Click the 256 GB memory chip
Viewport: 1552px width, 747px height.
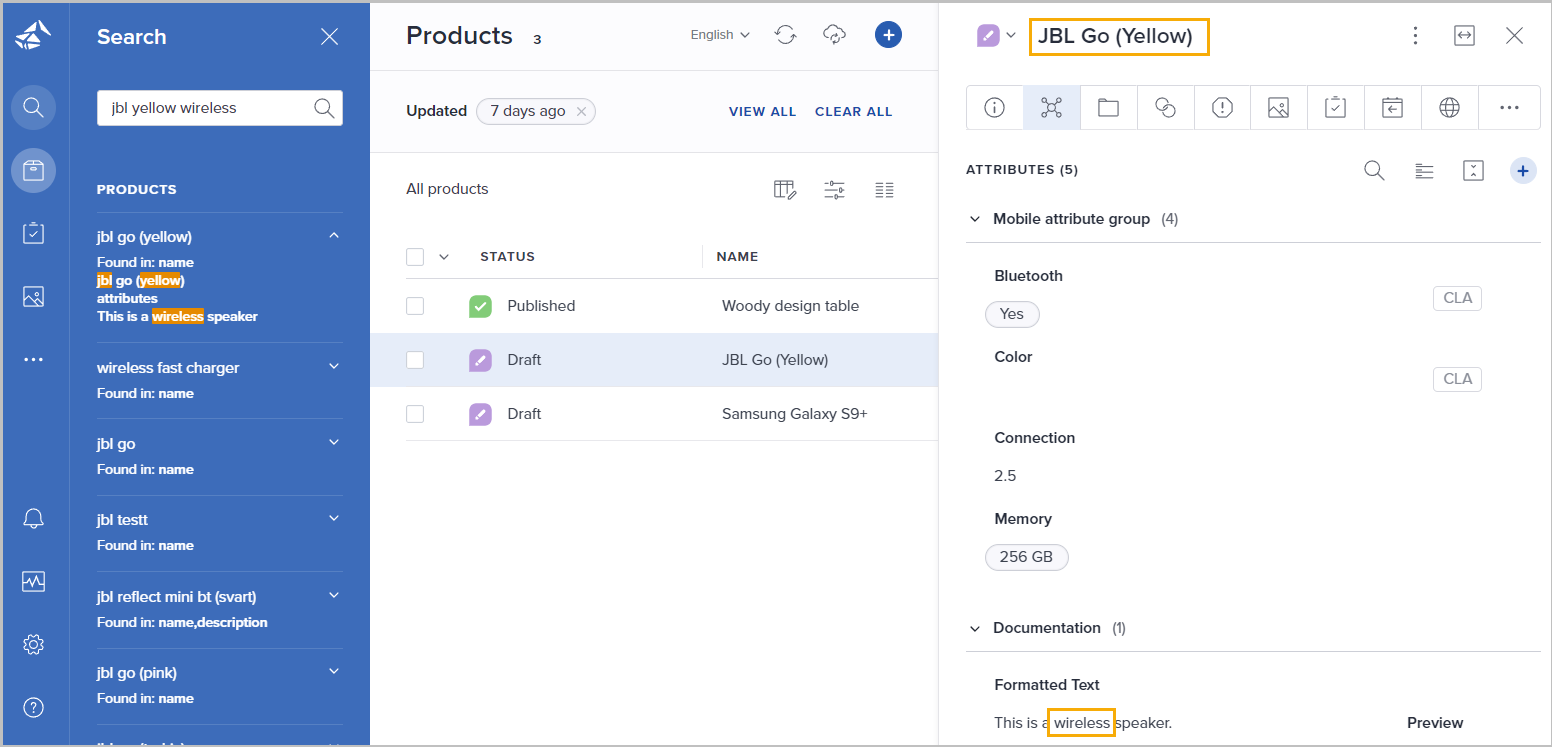point(1026,557)
